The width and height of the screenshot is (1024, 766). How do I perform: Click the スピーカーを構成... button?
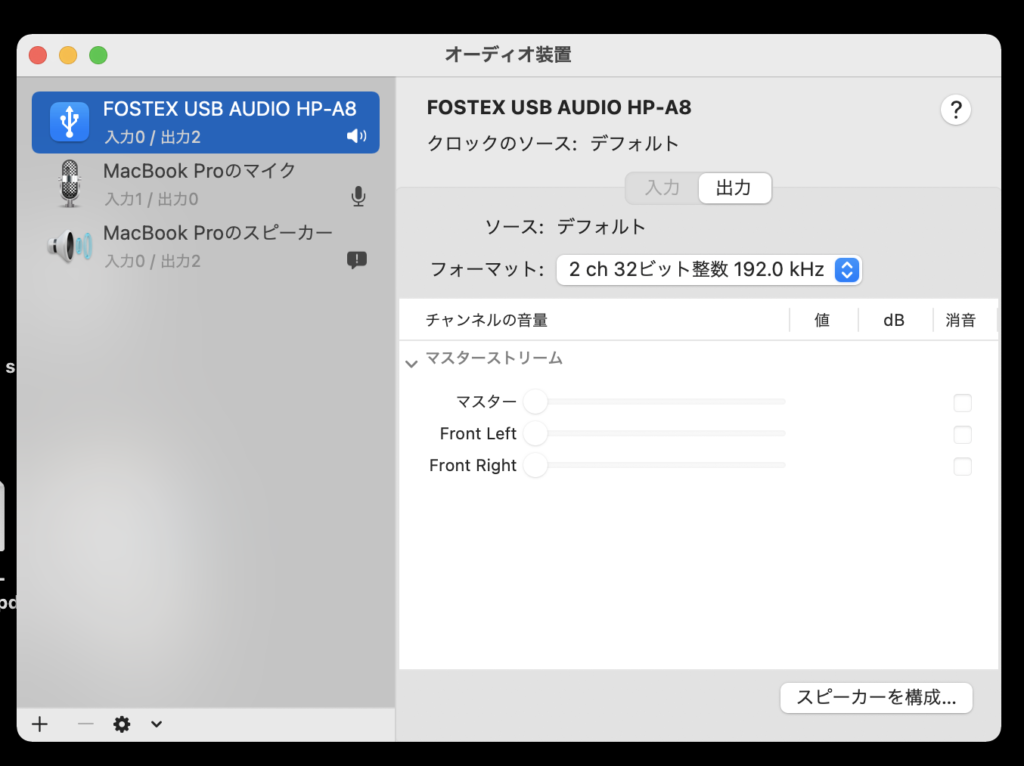tap(876, 697)
